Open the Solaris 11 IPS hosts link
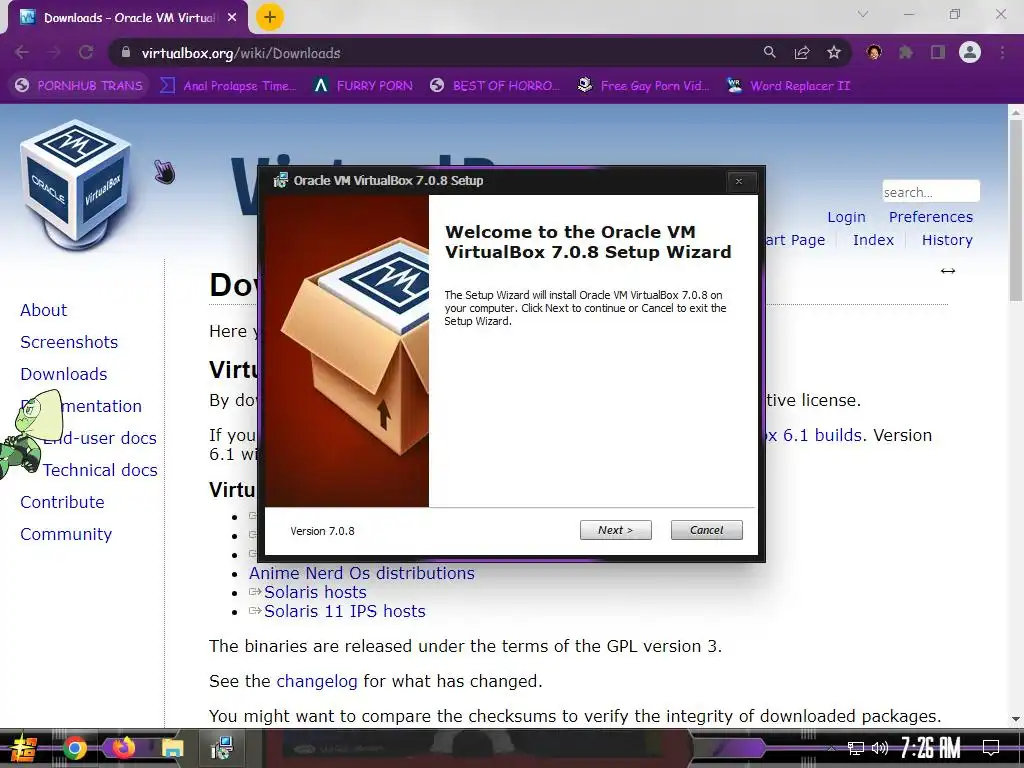Screen dimensions: 1024x768 [344, 611]
